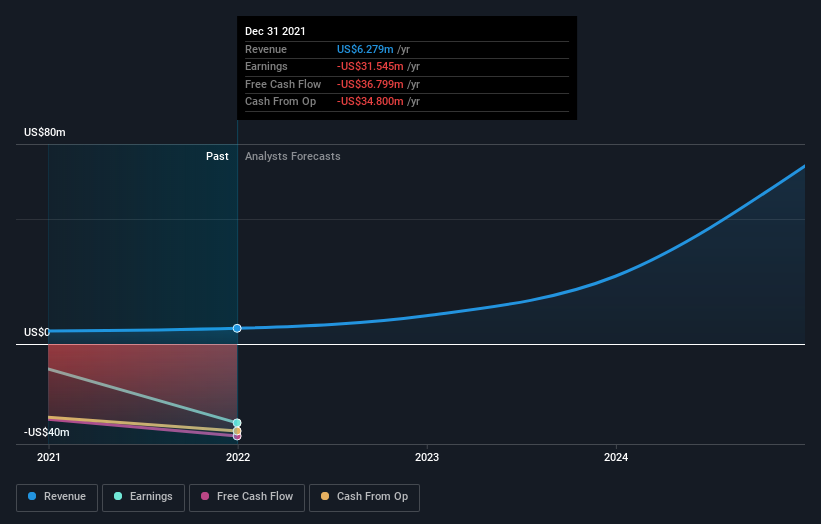Toggle the Free Cash Flow legend button
Image resolution: width=821 pixels, height=524 pixels.
coord(247,497)
